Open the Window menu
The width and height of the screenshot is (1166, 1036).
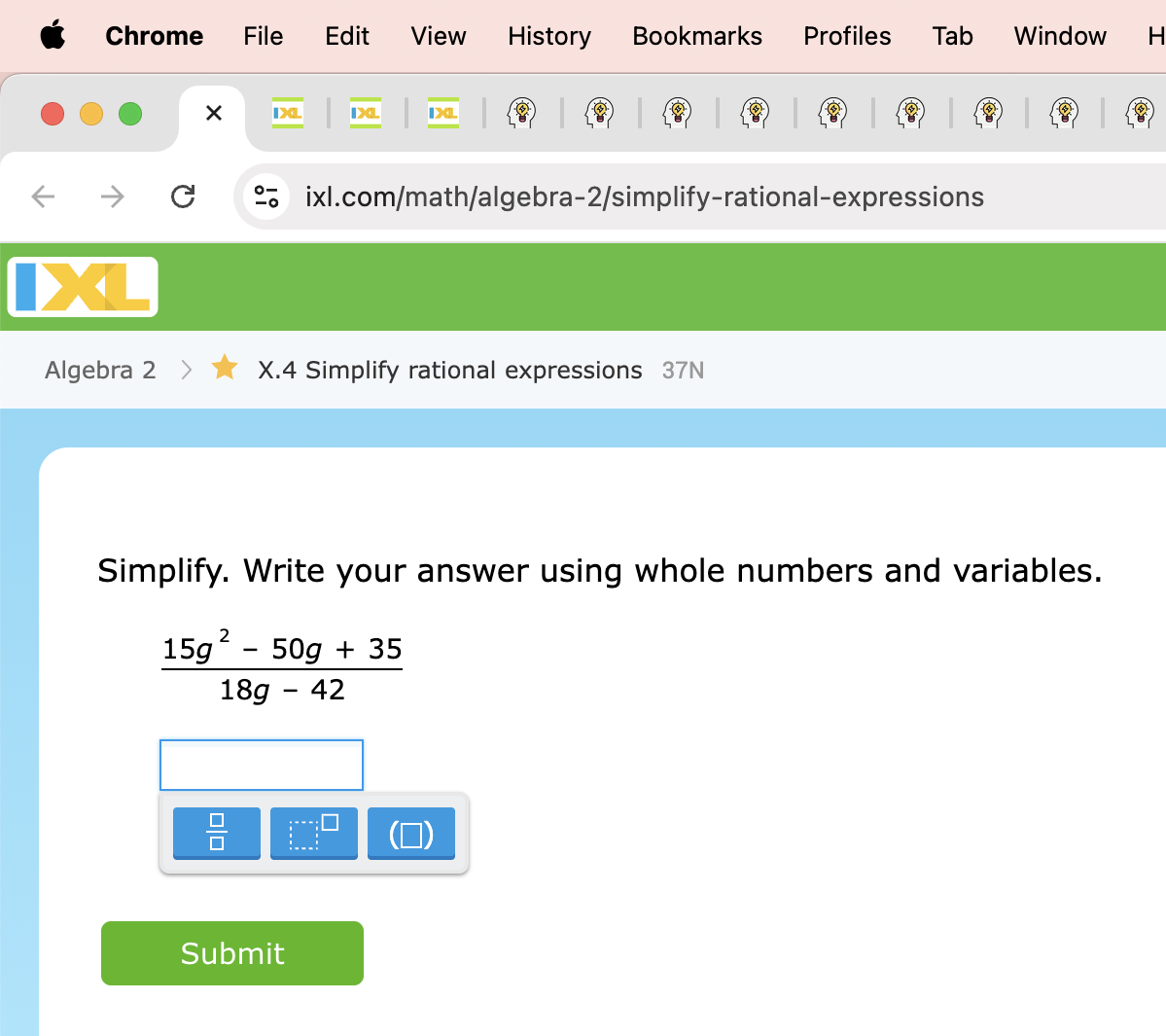tap(1060, 36)
